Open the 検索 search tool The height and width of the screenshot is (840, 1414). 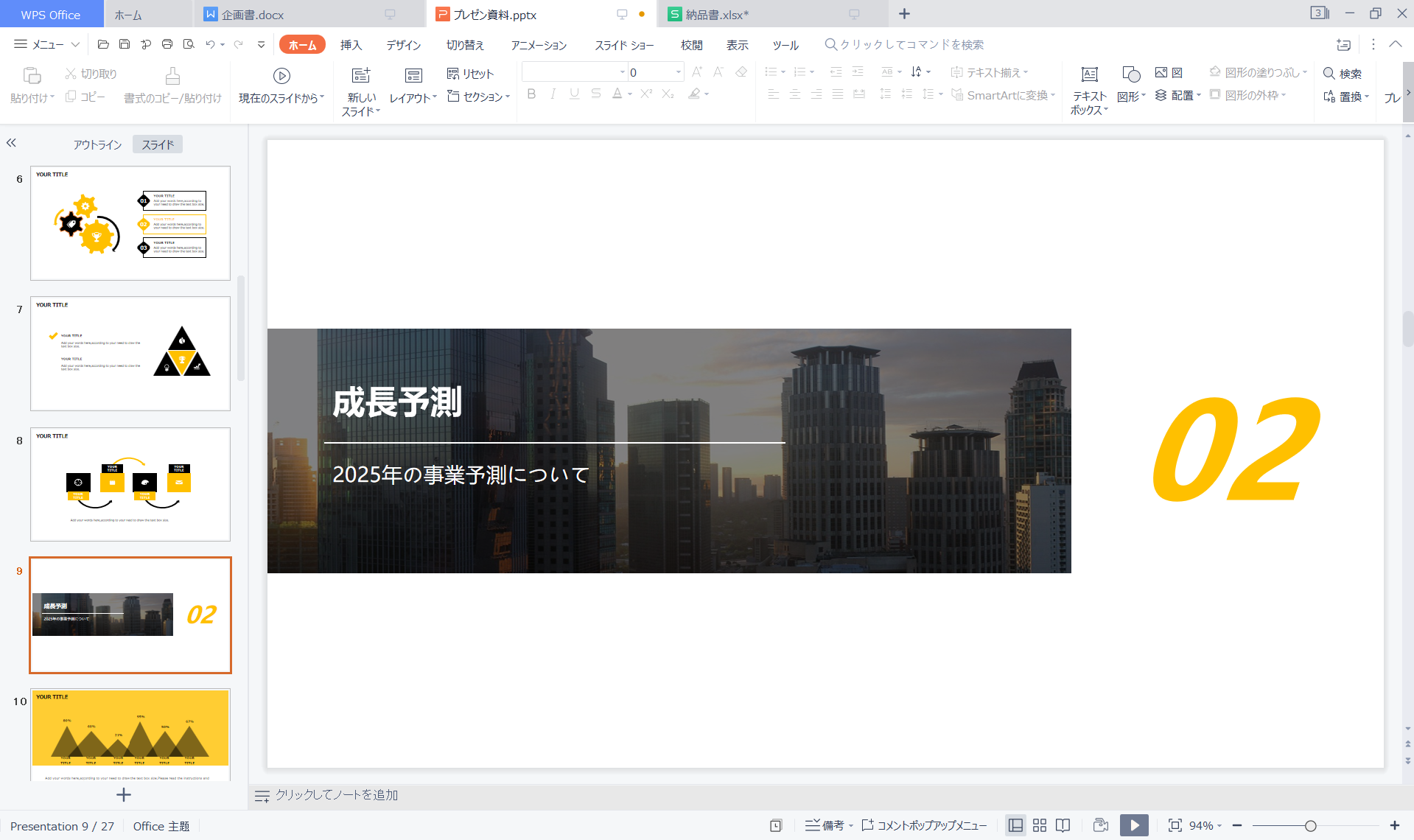[x=1343, y=74]
